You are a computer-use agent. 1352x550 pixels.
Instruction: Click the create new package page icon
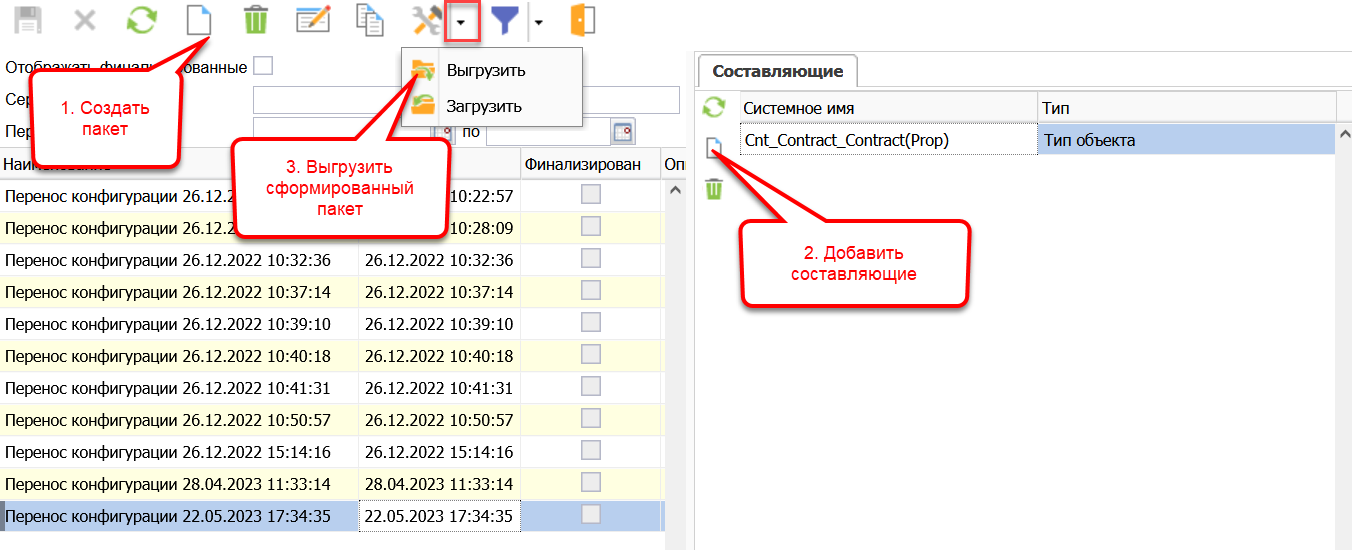tap(200, 21)
